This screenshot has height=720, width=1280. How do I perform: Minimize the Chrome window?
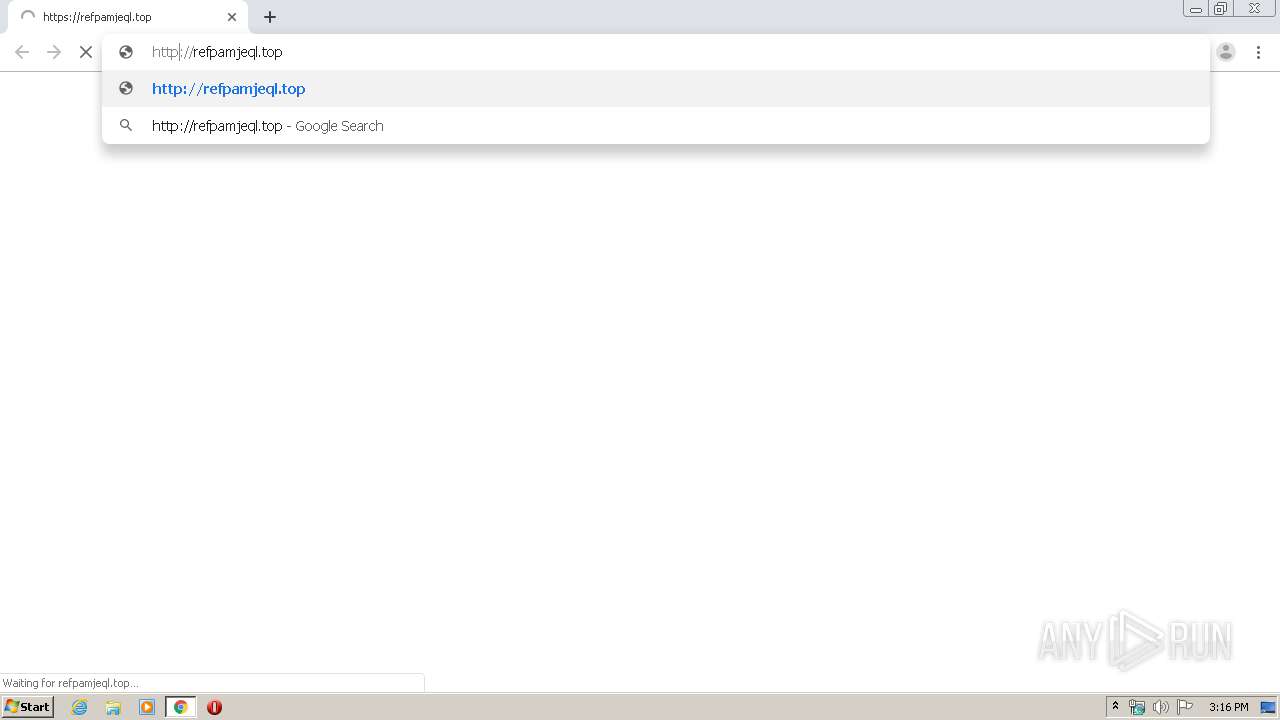pyautogui.click(x=1196, y=9)
